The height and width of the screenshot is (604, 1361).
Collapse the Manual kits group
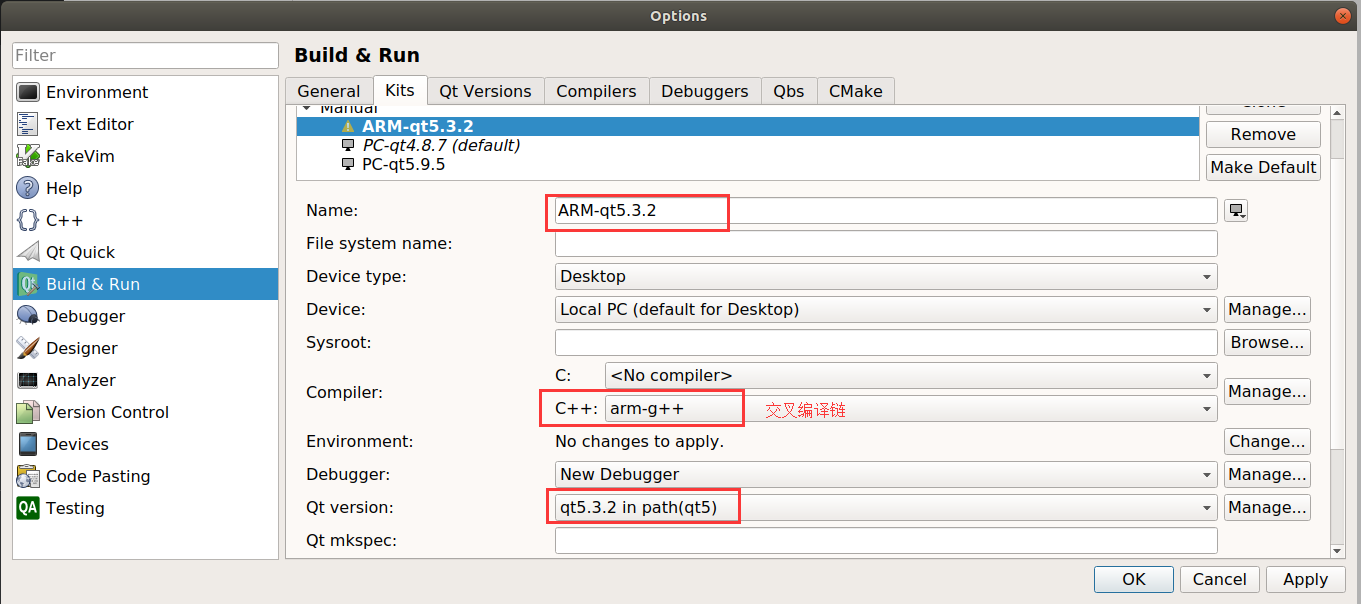(x=307, y=108)
